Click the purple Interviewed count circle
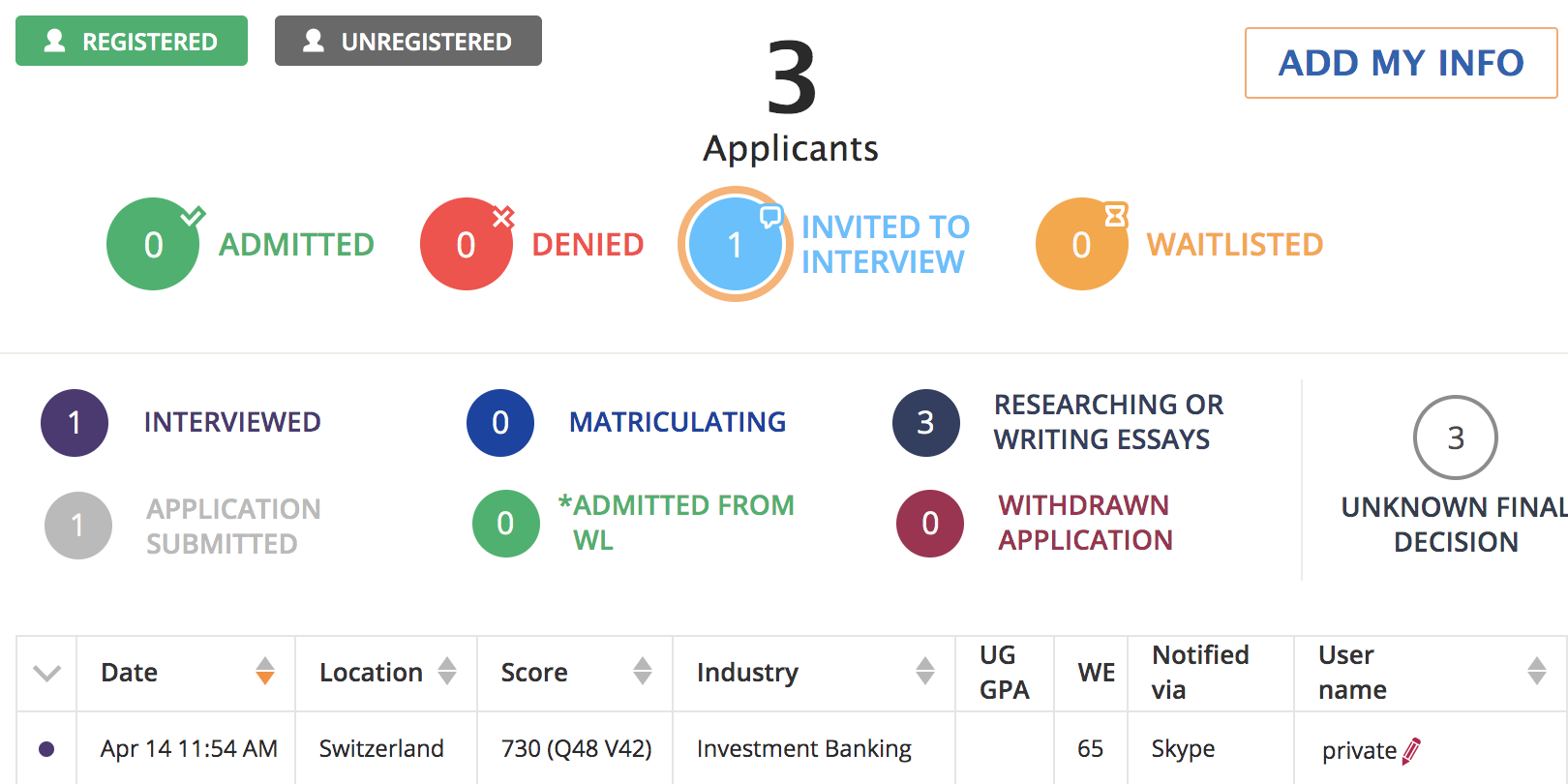This screenshot has width=1568, height=784. (75, 423)
